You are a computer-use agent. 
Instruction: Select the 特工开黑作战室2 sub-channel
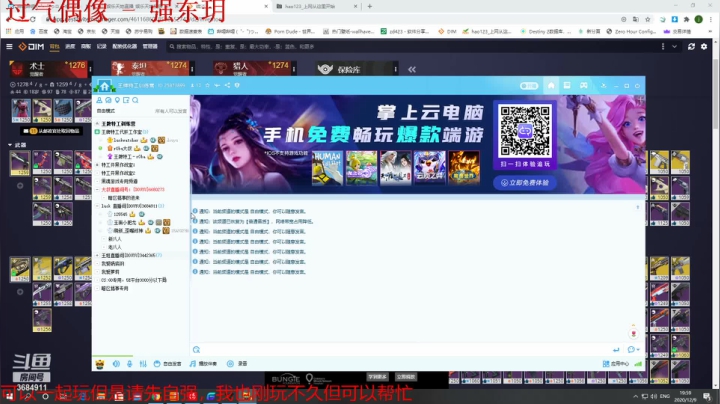pyautogui.click(x=118, y=173)
